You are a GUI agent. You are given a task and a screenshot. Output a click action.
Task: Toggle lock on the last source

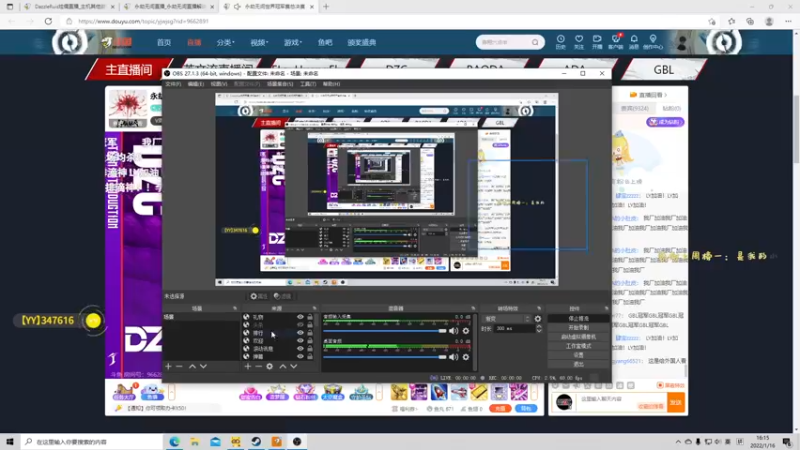[310, 357]
